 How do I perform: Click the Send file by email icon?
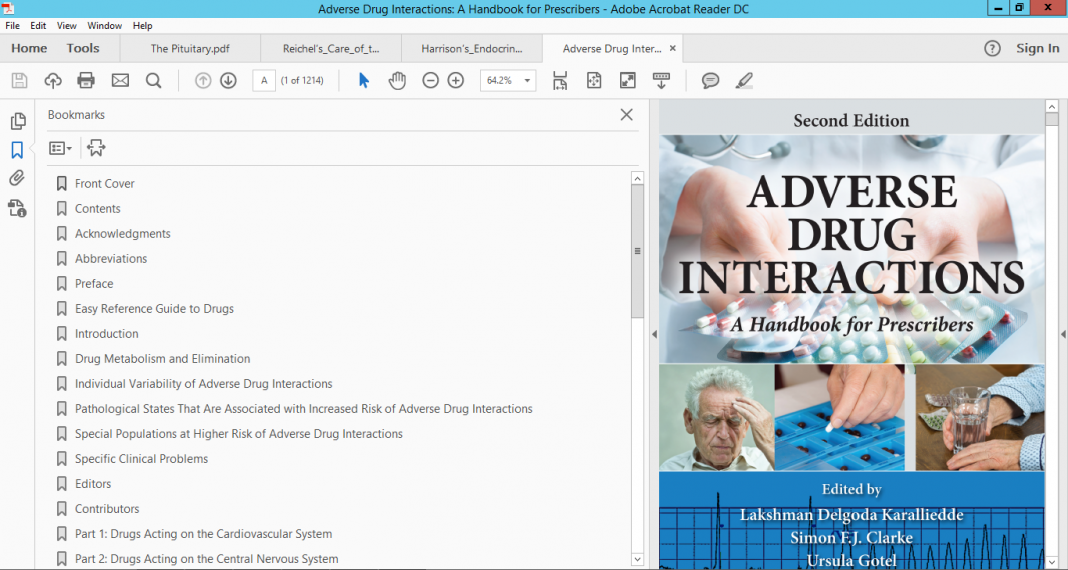pos(120,80)
